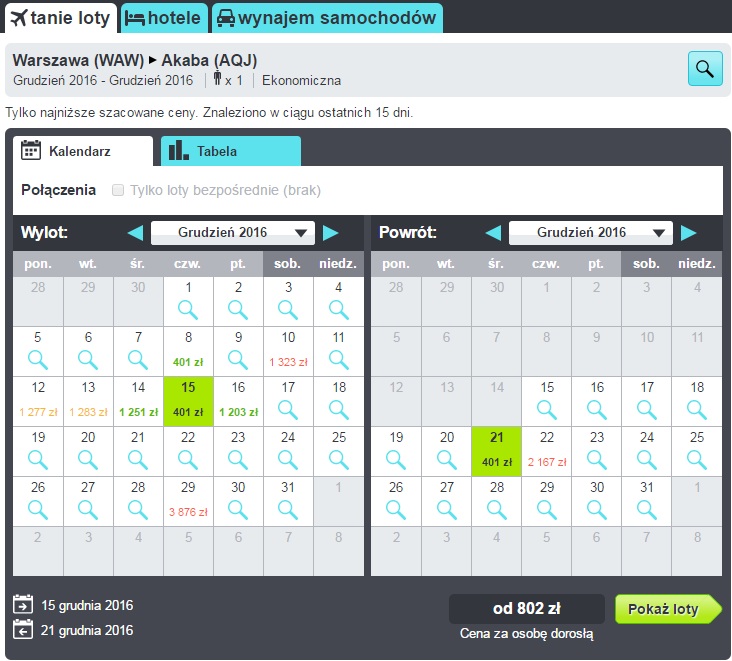Select departure December 29 priced 3 876 zł
Image resolution: width=732 pixels, height=661 pixels.
coord(188,502)
